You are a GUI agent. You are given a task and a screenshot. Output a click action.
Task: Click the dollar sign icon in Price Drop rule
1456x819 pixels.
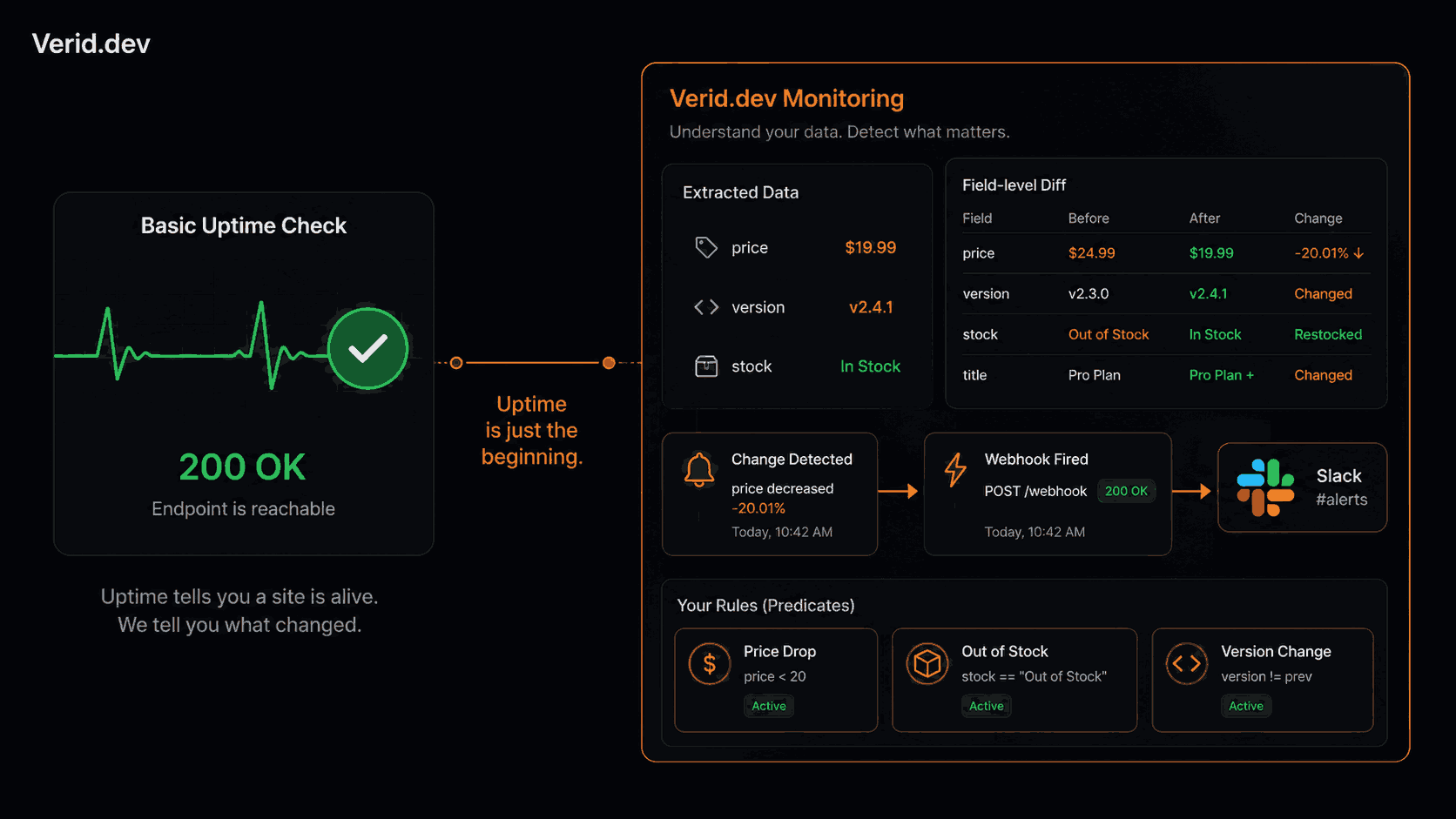point(710,665)
